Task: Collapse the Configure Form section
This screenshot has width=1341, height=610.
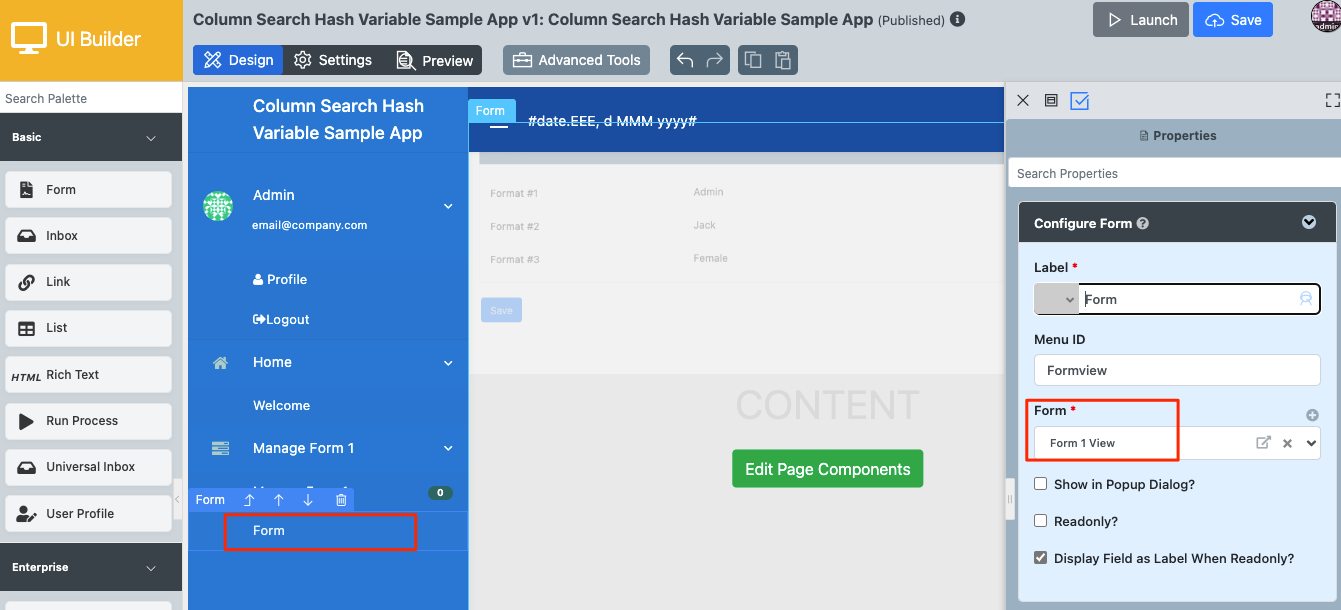Action: click(x=1309, y=223)
